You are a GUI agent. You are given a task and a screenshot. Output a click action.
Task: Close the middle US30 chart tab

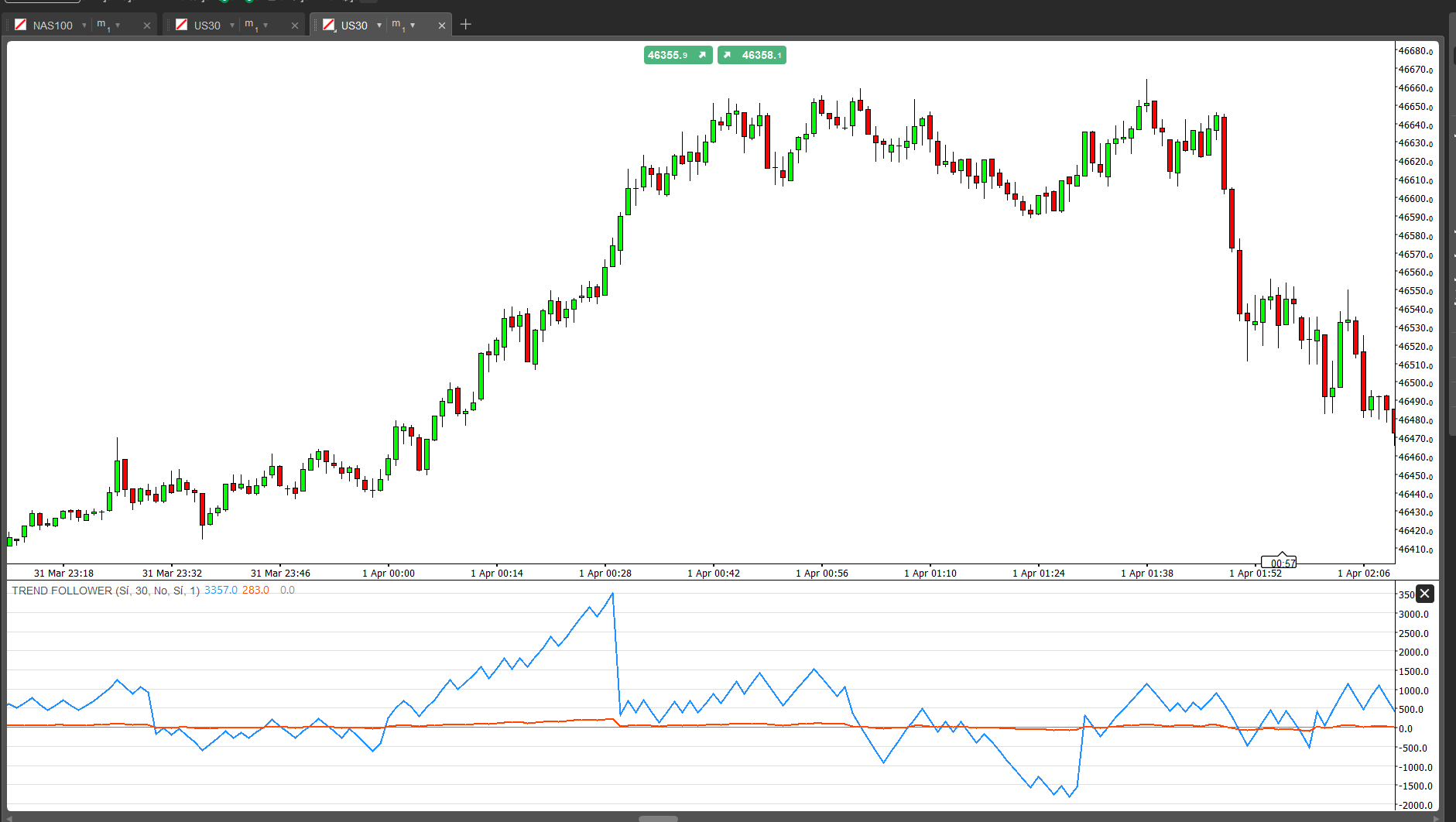click(x=294, y=26)
